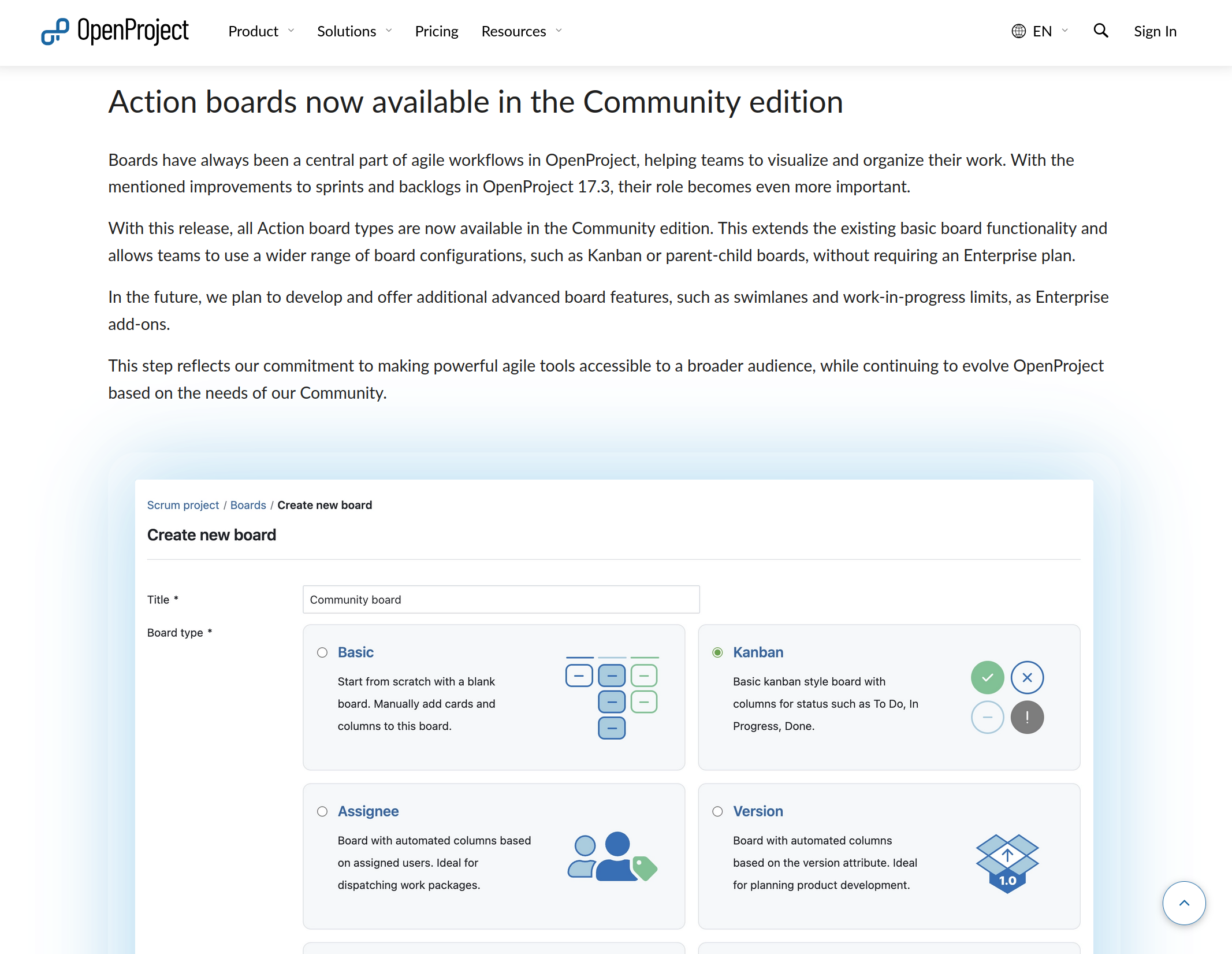This screenshot has width=1232, height=954.
Task: Click the OpenProject wordmark text
Action: tap(133, 31)
